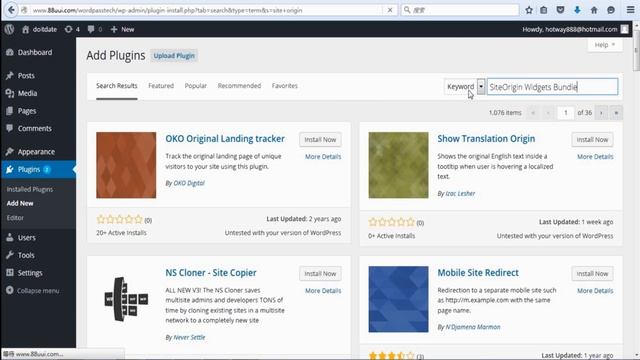The image size is (640, 360).
Task: Expand the Help dropdown tab
Action: click(x=605, y=44)
